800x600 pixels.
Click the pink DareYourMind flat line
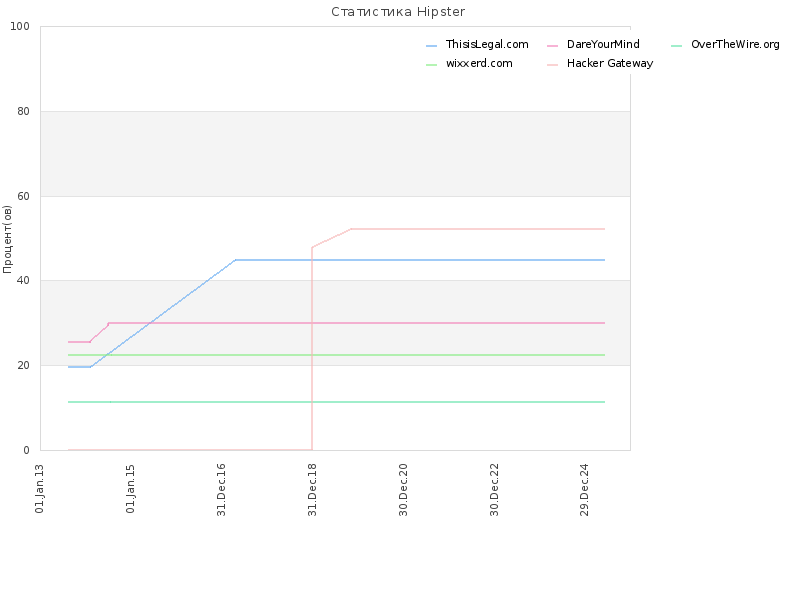[356, 323]
